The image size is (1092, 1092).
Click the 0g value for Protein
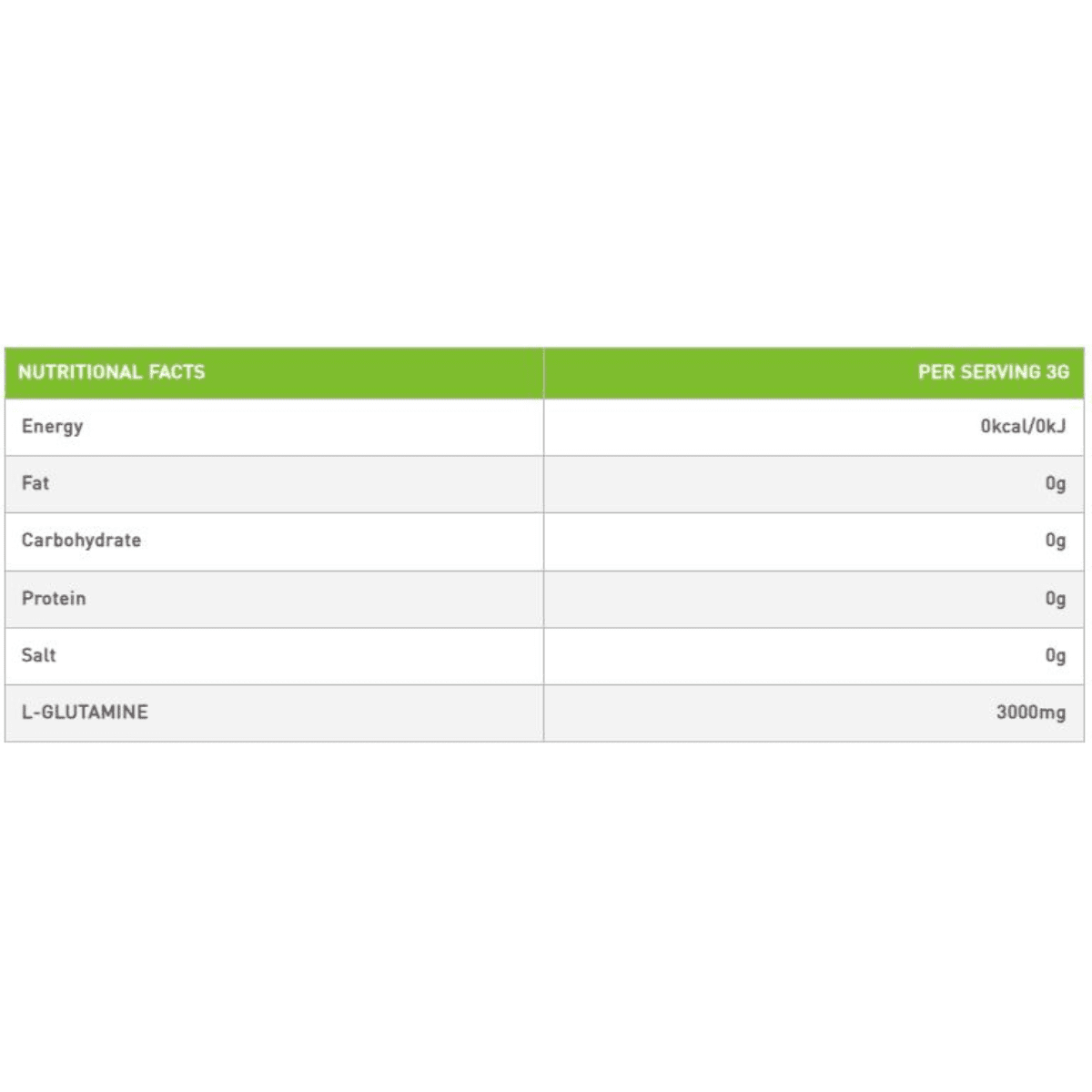[1055, 599]
